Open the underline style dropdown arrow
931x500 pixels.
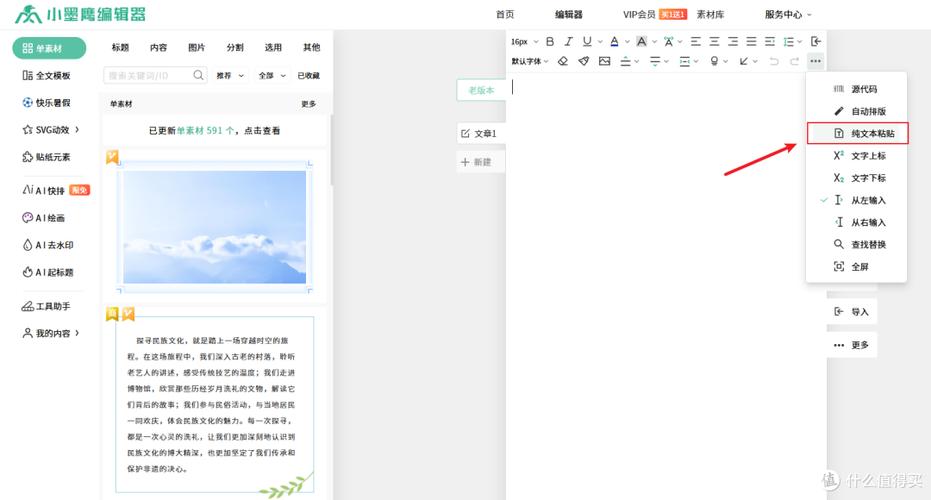click(600, 42)
